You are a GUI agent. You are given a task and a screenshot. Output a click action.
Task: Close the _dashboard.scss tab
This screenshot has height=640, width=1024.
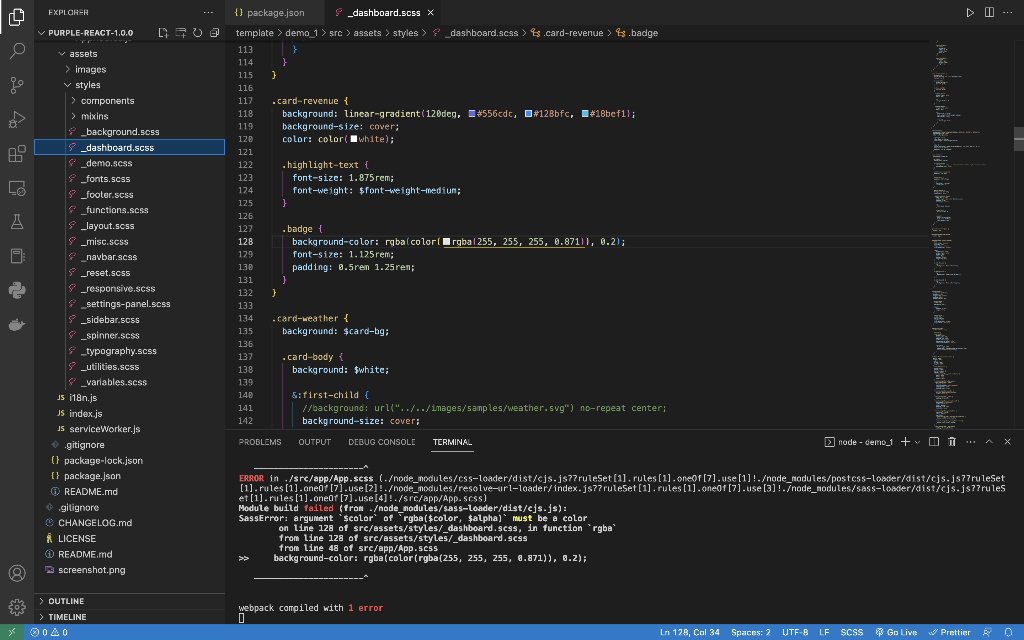click(430, 12)
